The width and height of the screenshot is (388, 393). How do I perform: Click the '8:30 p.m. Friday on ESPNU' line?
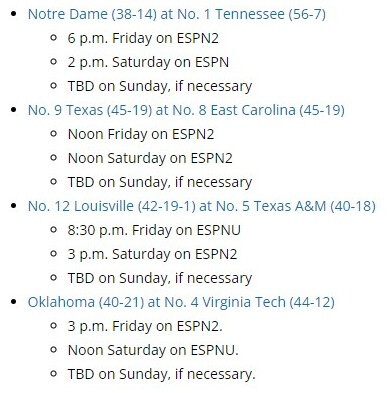154,230
